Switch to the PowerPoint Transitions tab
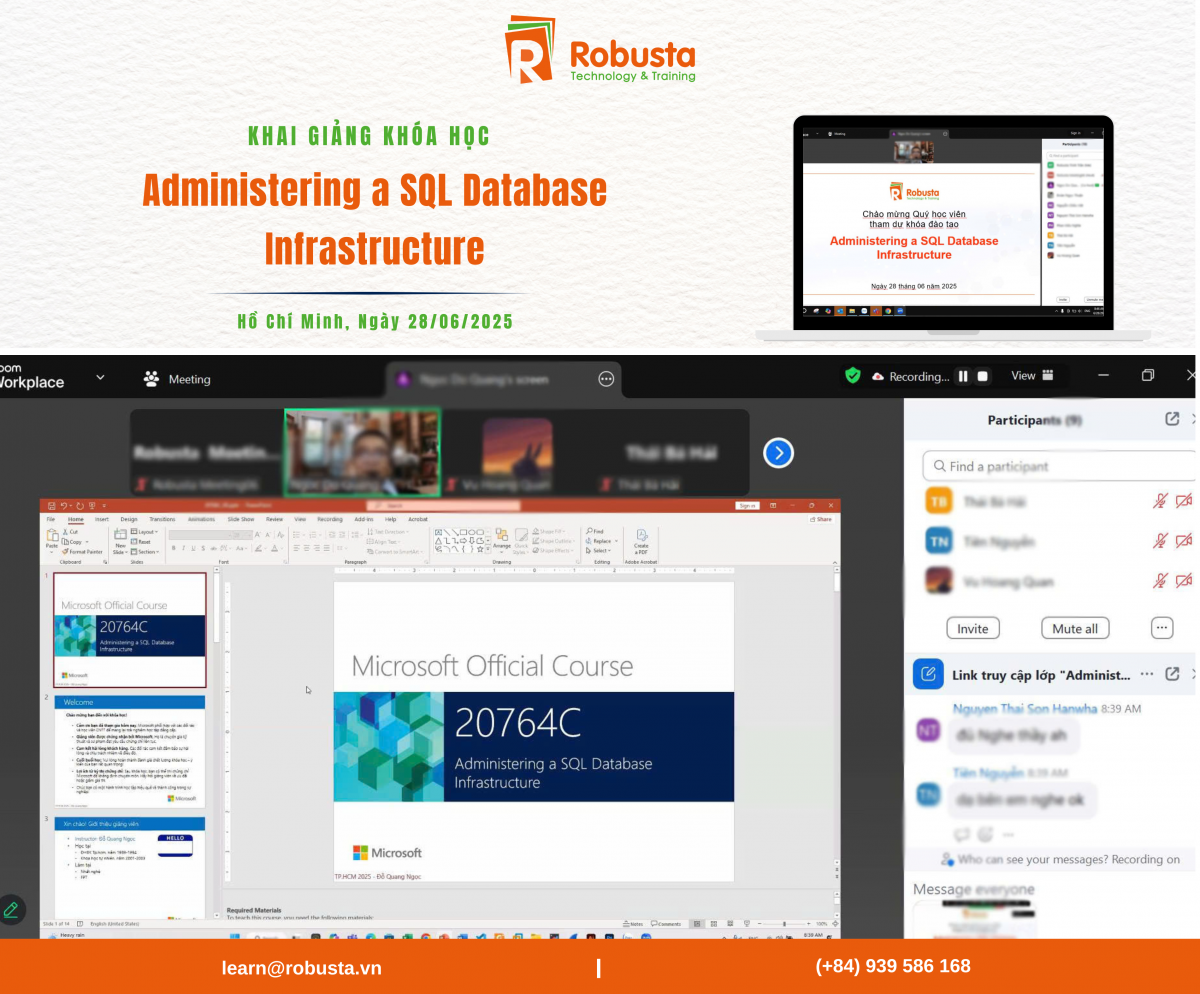1200x994 pixels. 162,519
